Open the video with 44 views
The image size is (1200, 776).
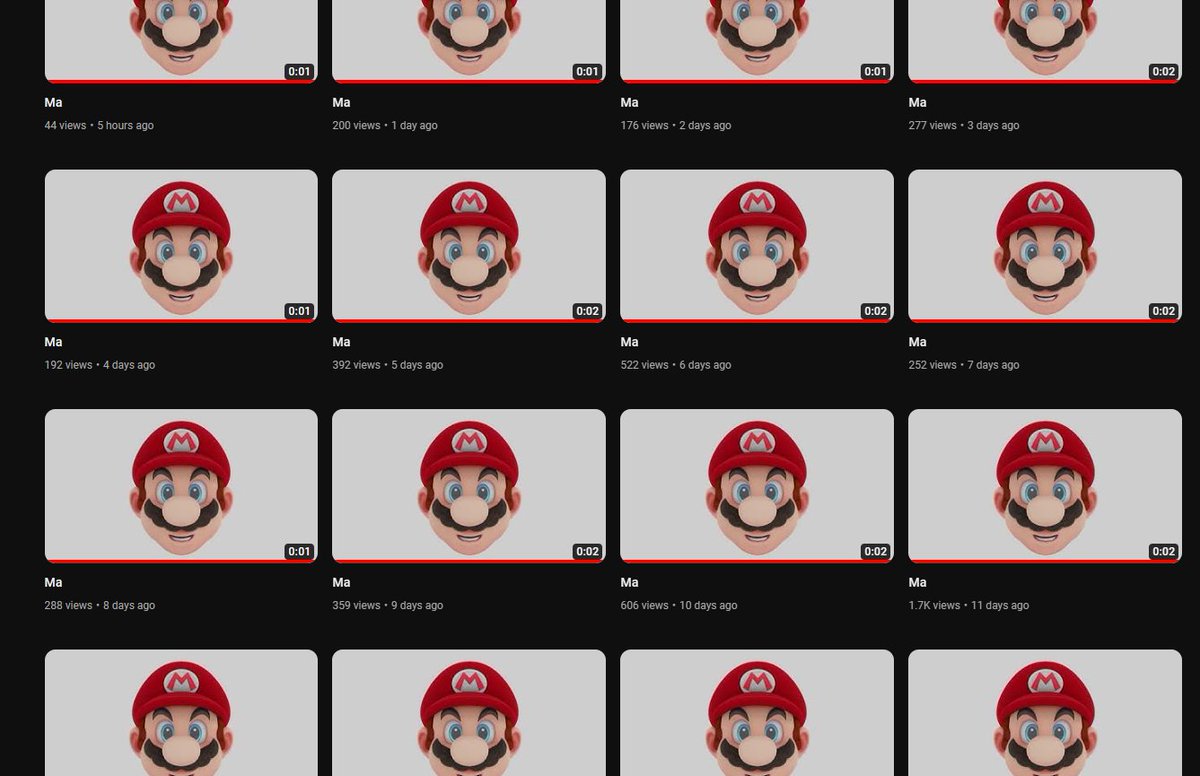180,40
